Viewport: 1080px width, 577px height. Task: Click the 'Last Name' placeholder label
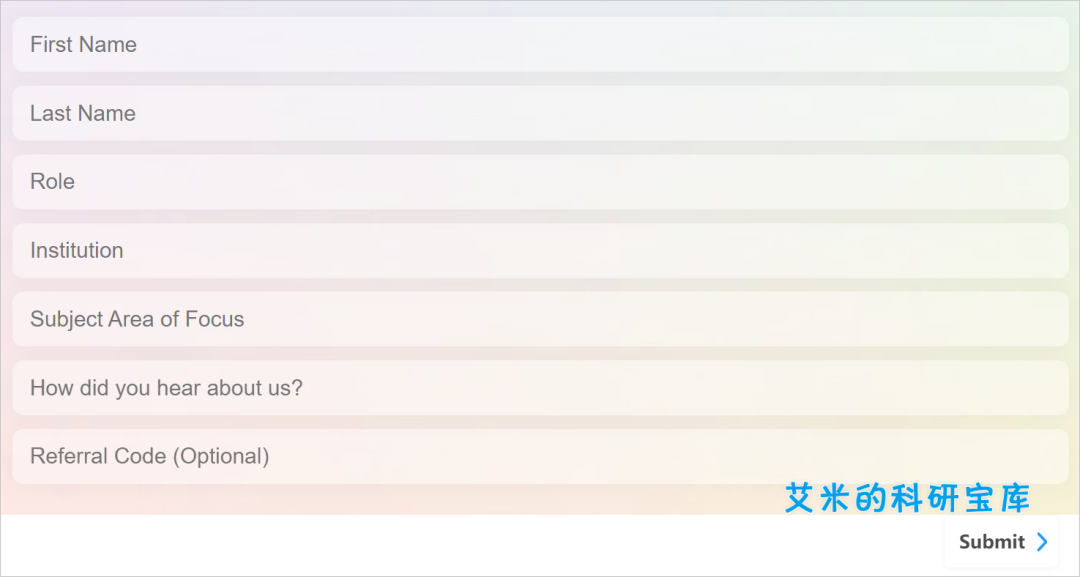(x=83, y=114)
